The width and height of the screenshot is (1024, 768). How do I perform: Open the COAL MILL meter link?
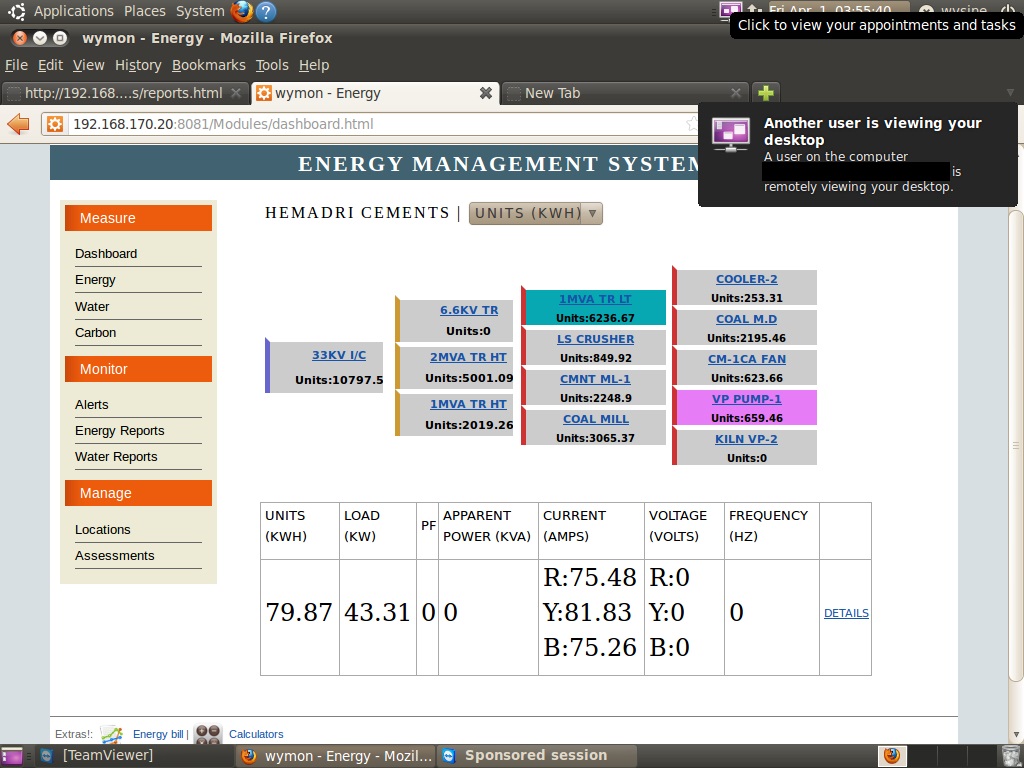(x=595, y=419)
